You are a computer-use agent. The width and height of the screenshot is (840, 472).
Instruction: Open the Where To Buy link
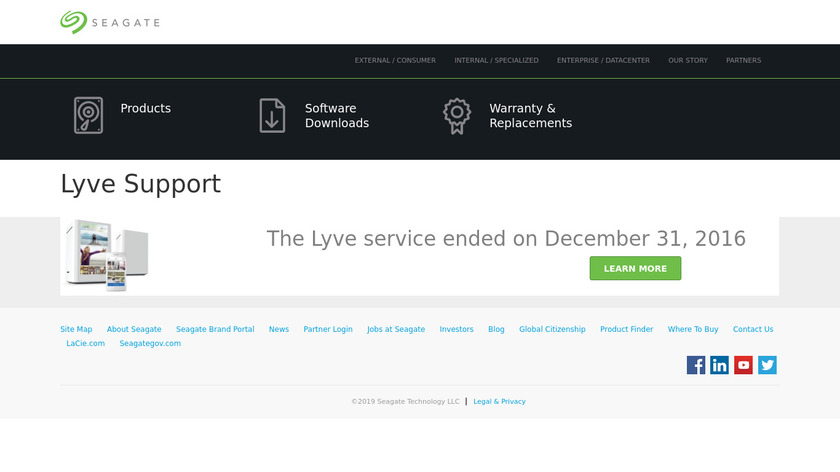(x=693, y=329)
